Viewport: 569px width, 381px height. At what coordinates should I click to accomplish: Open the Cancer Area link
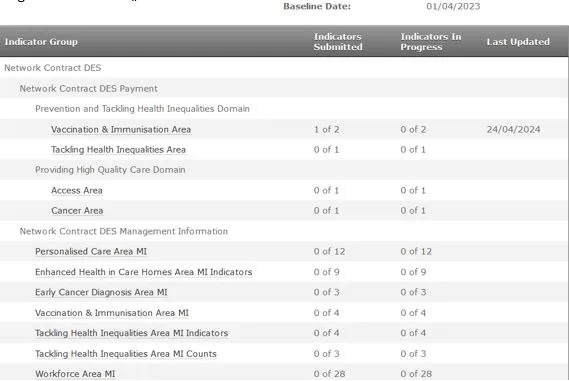(77, 211)
